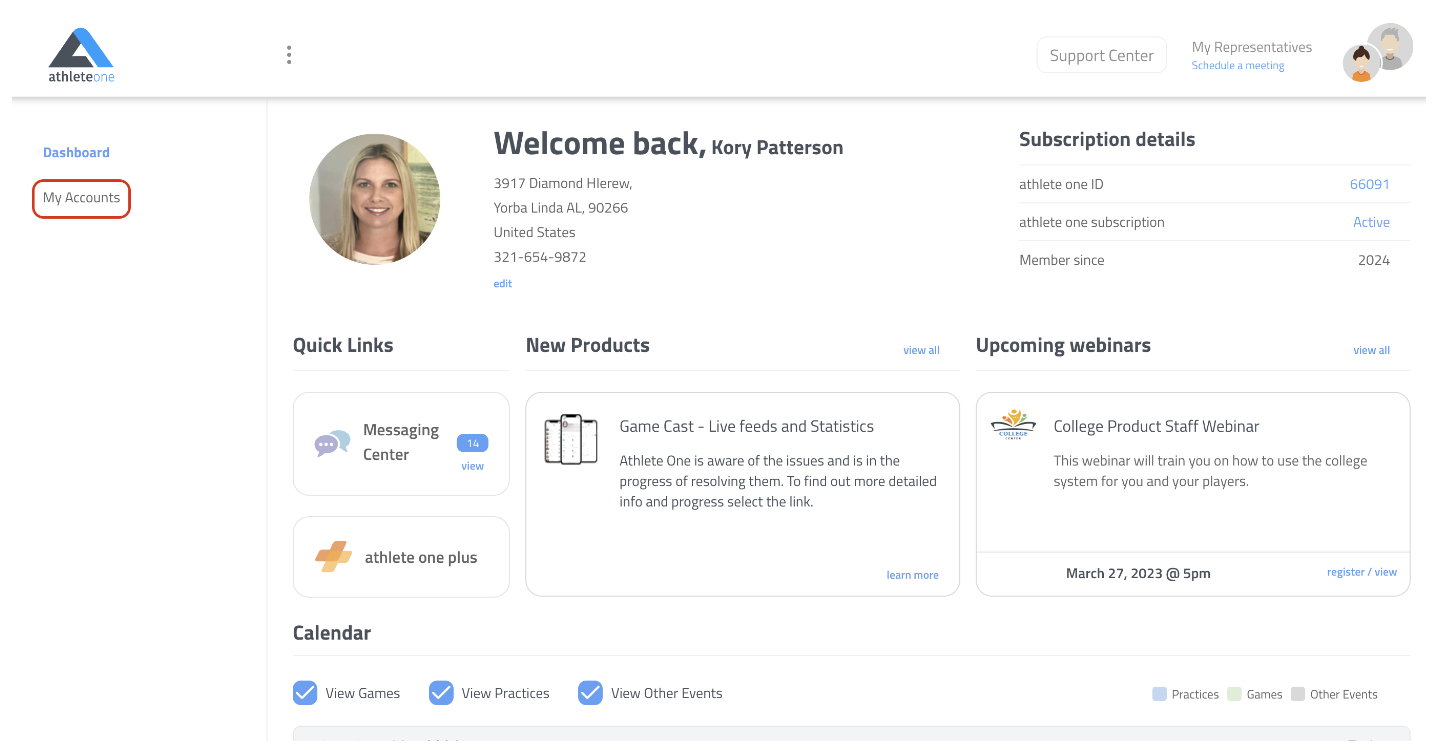Click register / view webinar link
This screenshot has height=750, width=1442.
1362,572
